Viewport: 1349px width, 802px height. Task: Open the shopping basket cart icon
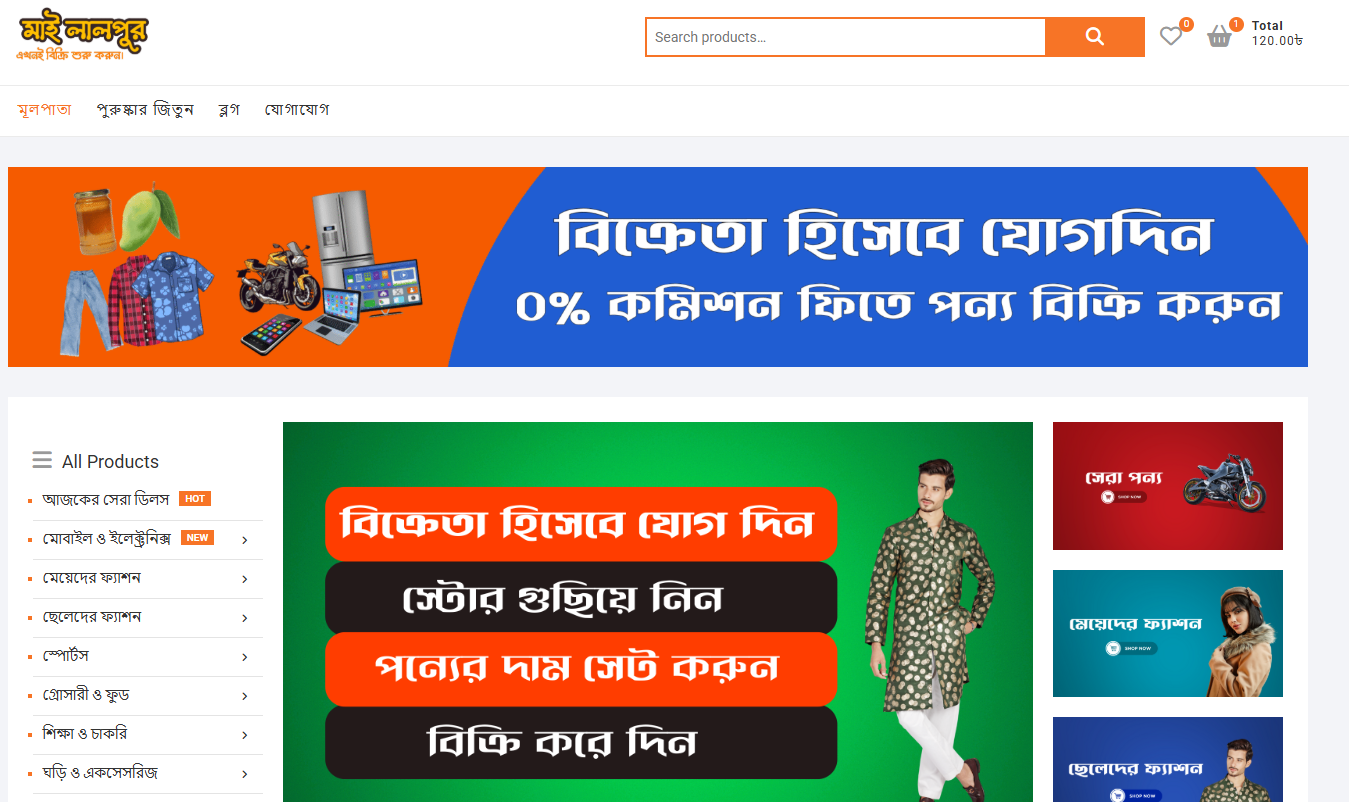click(x=1218, y=37)
